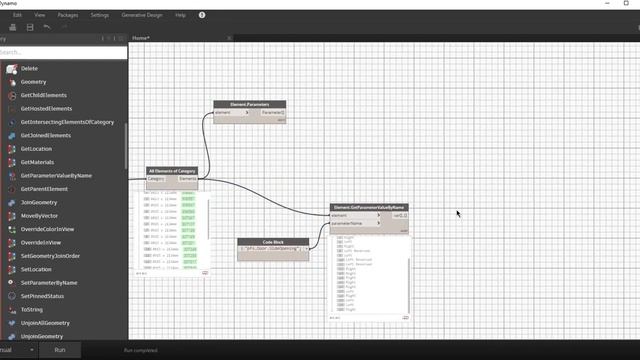Click the first toolbar icon below Edit
This screenshot has width=640, height=360.
[x=13, y=27]
